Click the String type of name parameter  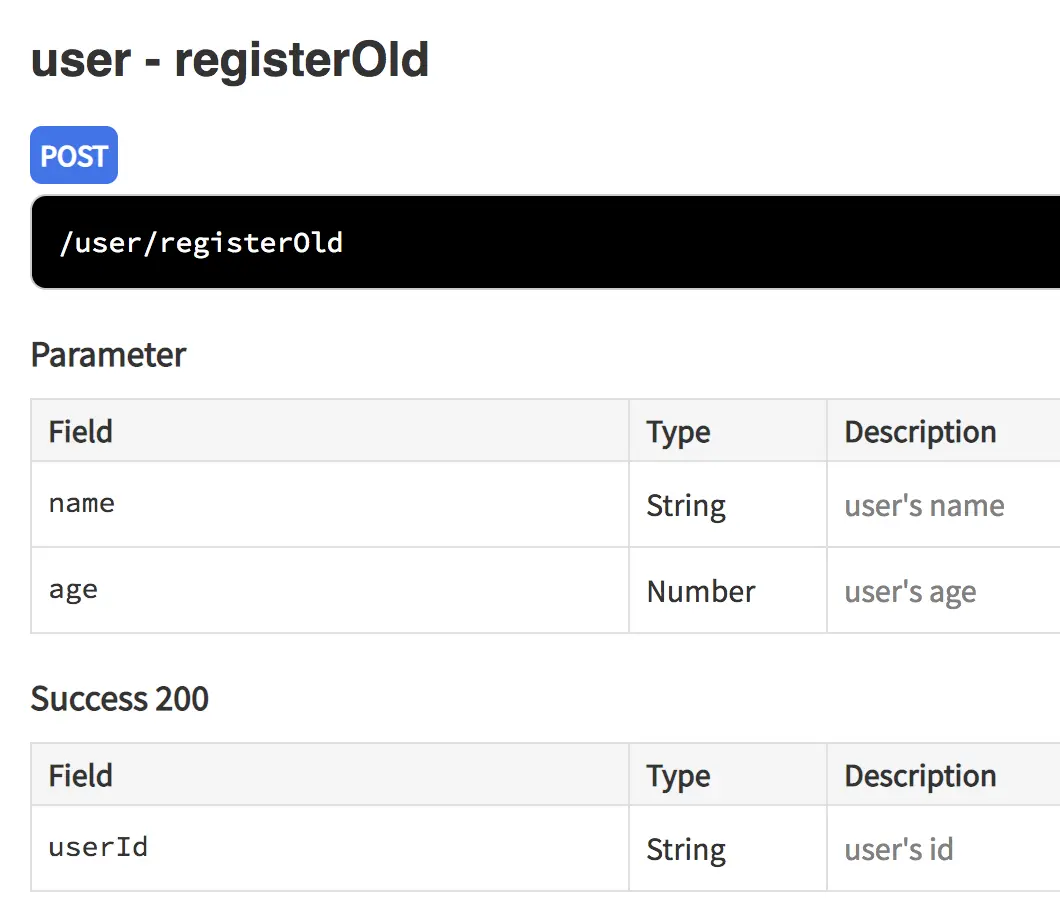pos(686,505)
